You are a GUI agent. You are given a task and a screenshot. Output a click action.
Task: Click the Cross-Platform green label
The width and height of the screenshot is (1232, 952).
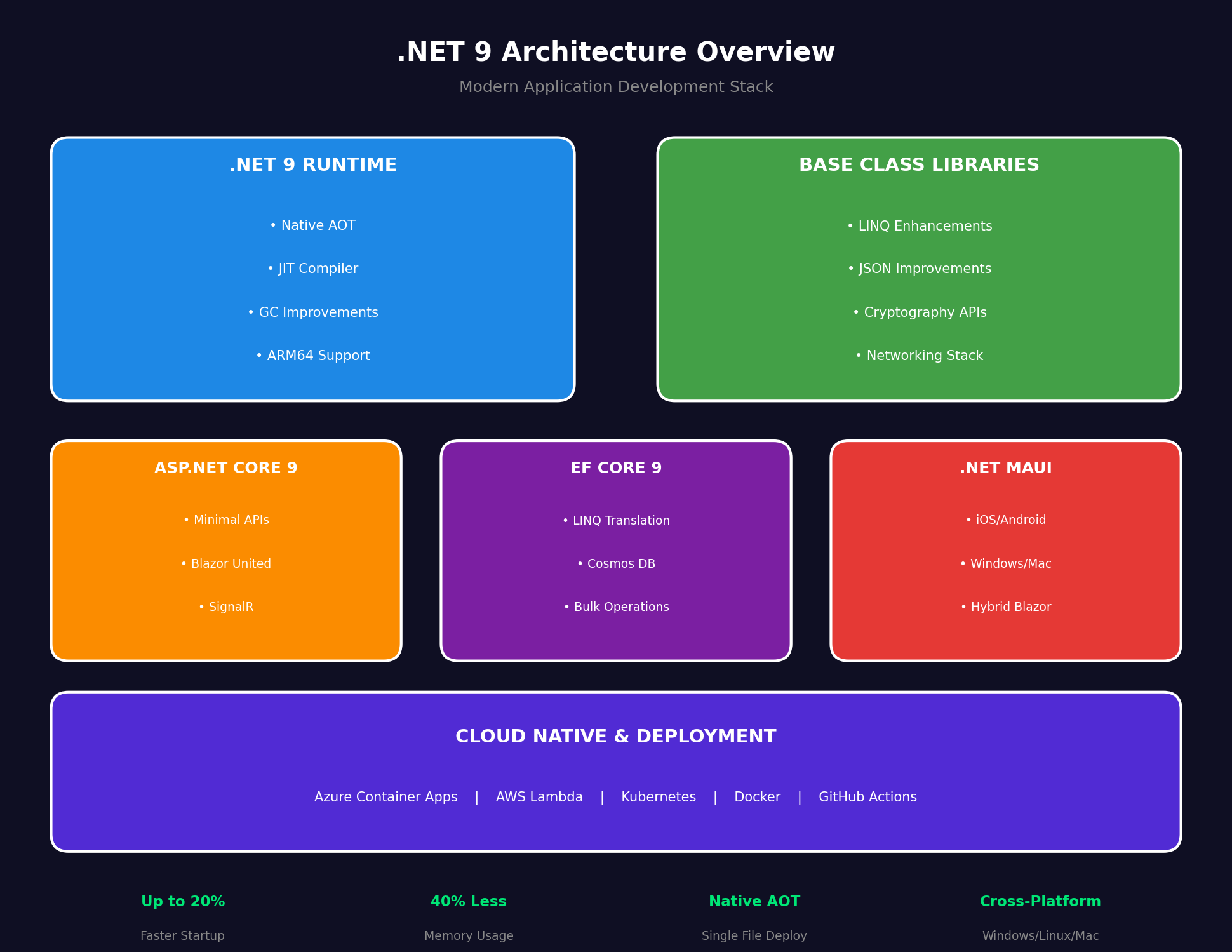[x=1040, y=902]
